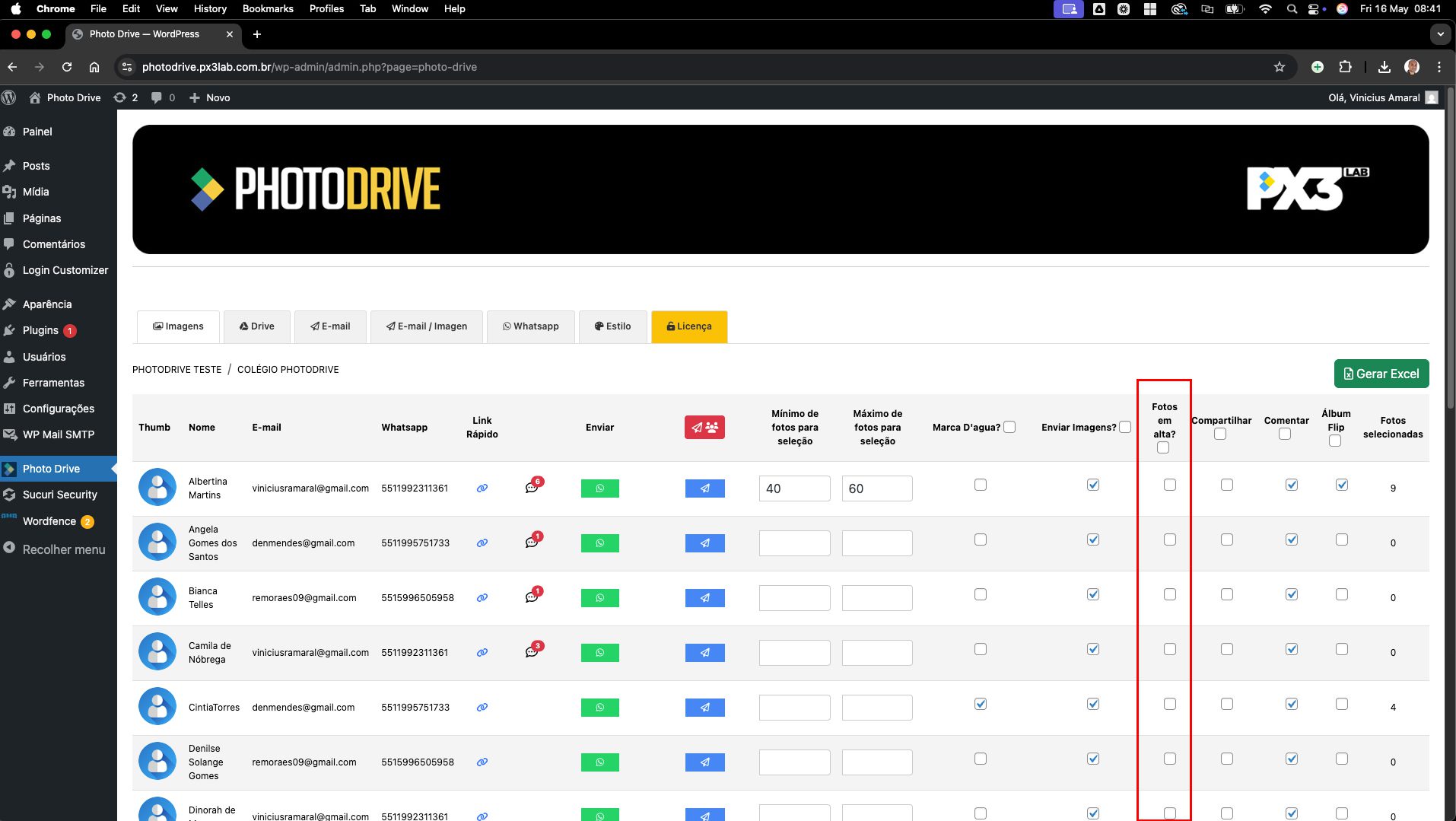Click the minimum photos field showing 40
This screenshot has width=1456, height=821.
click(794, 488)
